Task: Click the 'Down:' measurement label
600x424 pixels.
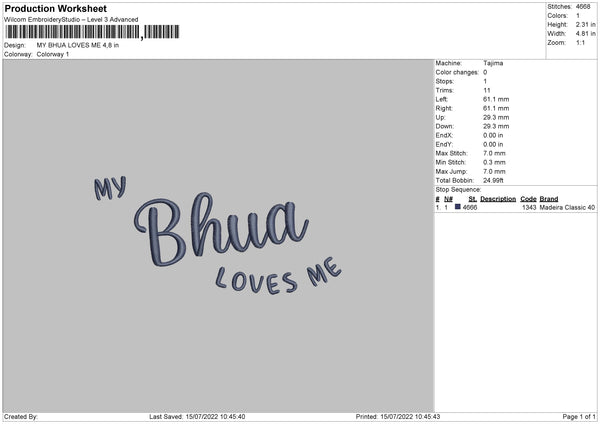Action: (444, 126)
